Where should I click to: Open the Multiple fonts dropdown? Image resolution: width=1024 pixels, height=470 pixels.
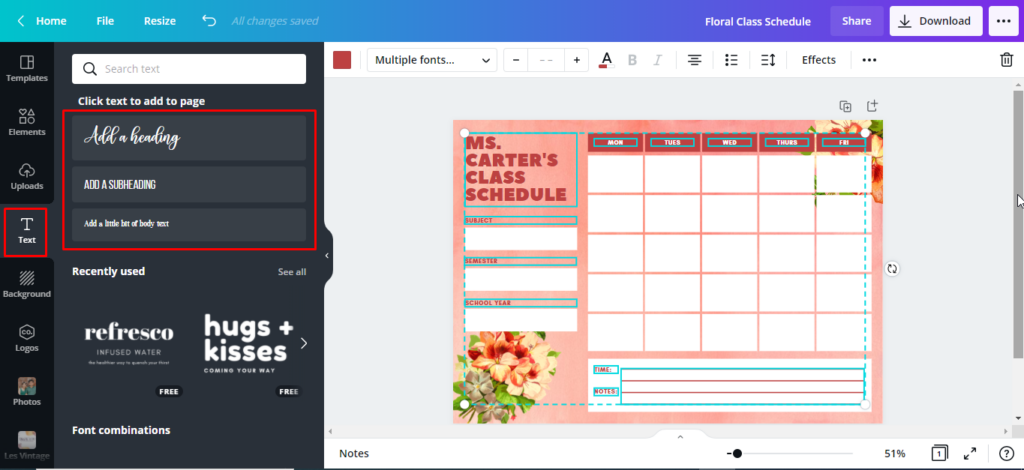(432, 60)
